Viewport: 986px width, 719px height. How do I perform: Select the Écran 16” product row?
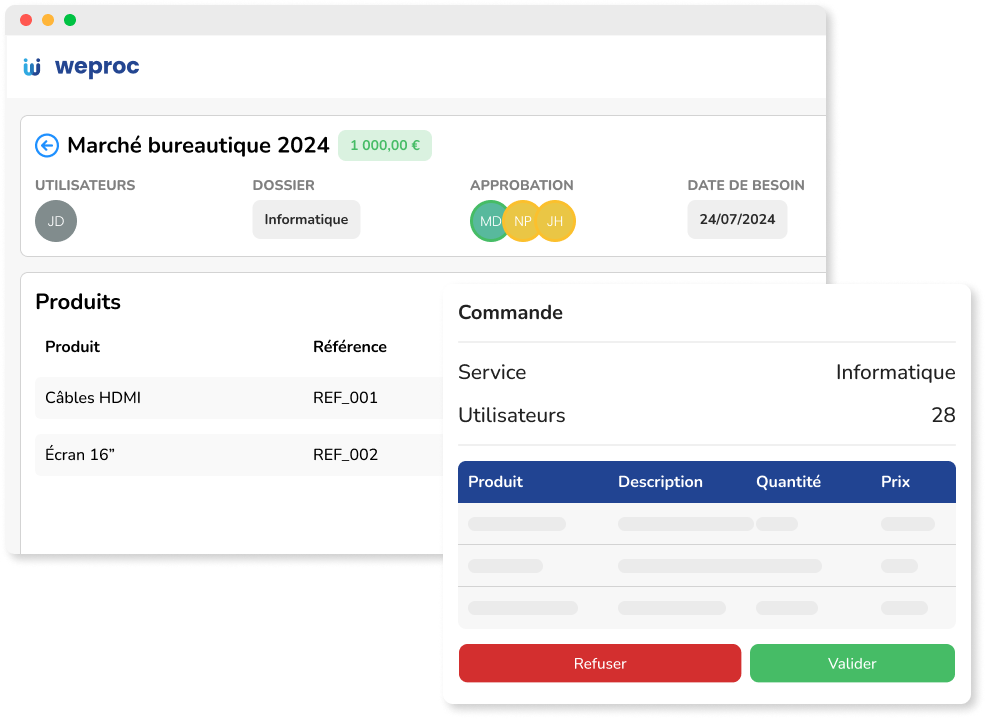pyautogui.click(x=80, y=455)
